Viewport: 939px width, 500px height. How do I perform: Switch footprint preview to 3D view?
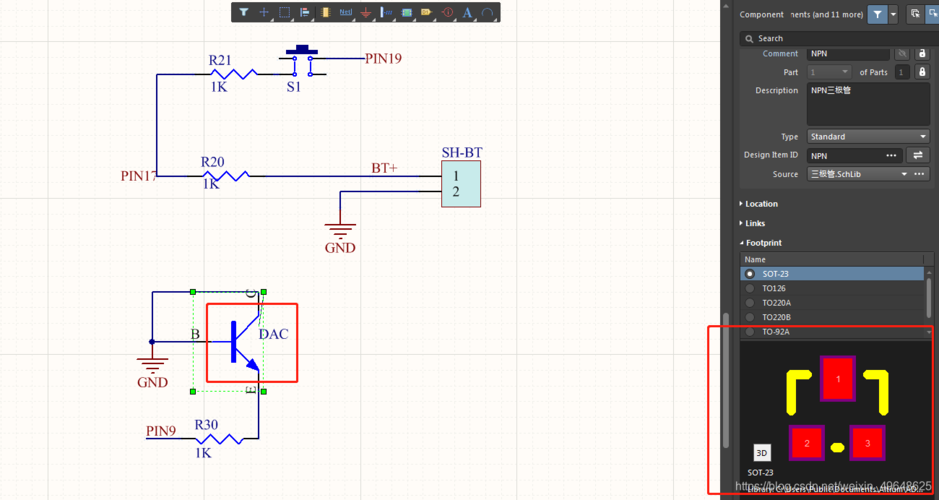761,453
